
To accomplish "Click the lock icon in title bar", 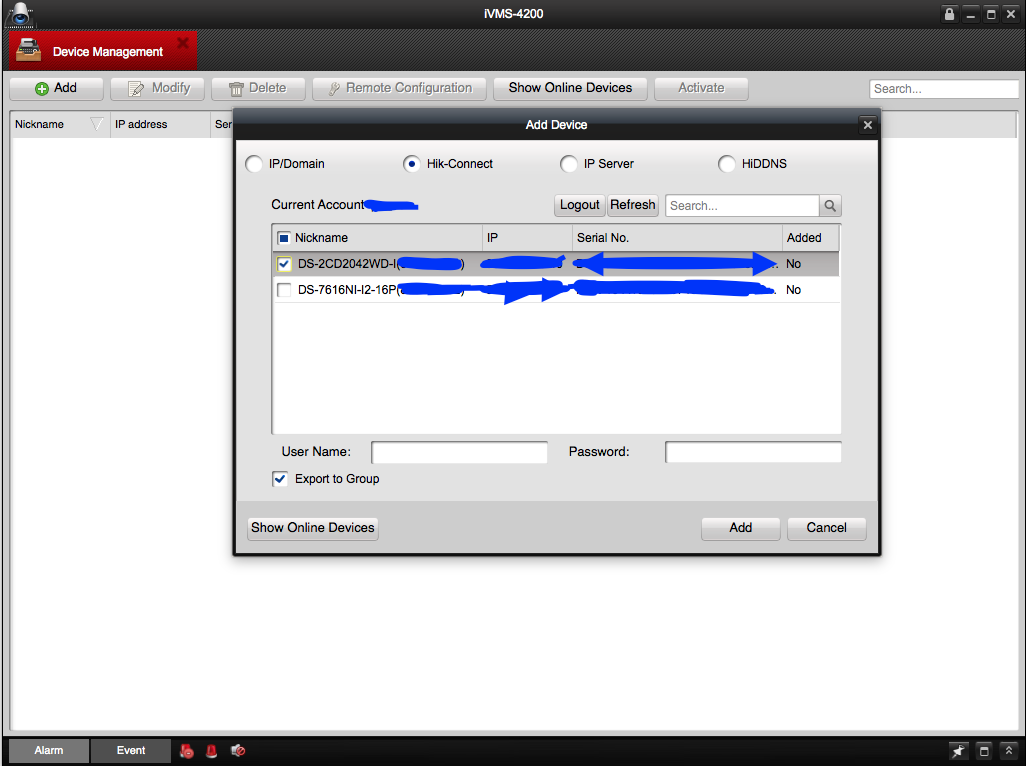I will tap(950, 14).
